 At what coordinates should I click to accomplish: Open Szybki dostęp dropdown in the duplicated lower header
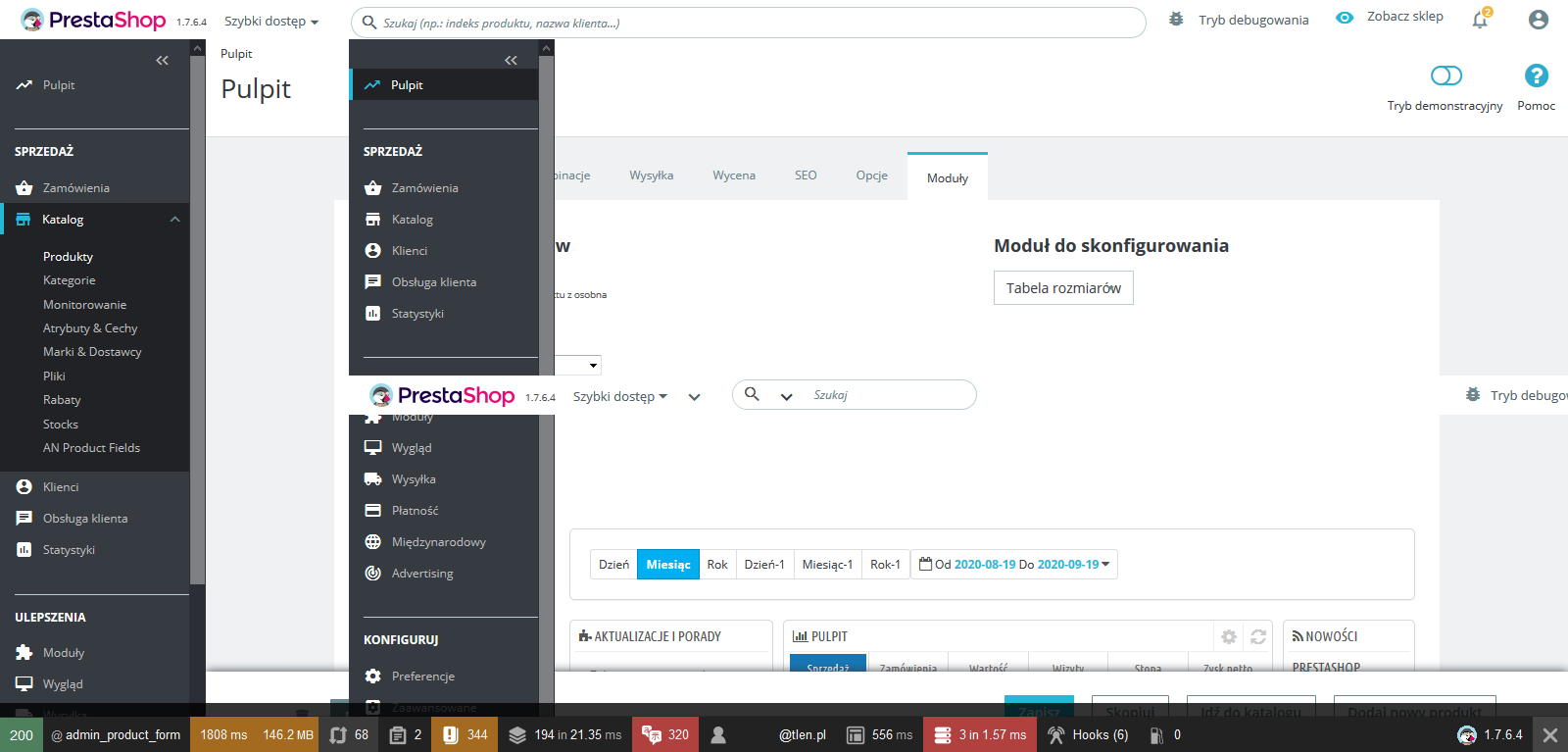point(620,396)
